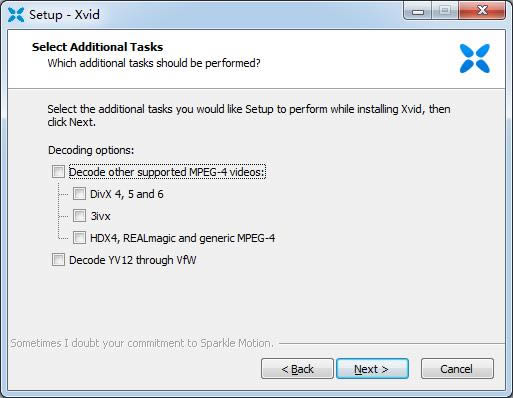Return with the Back button

tap(297, 369)
